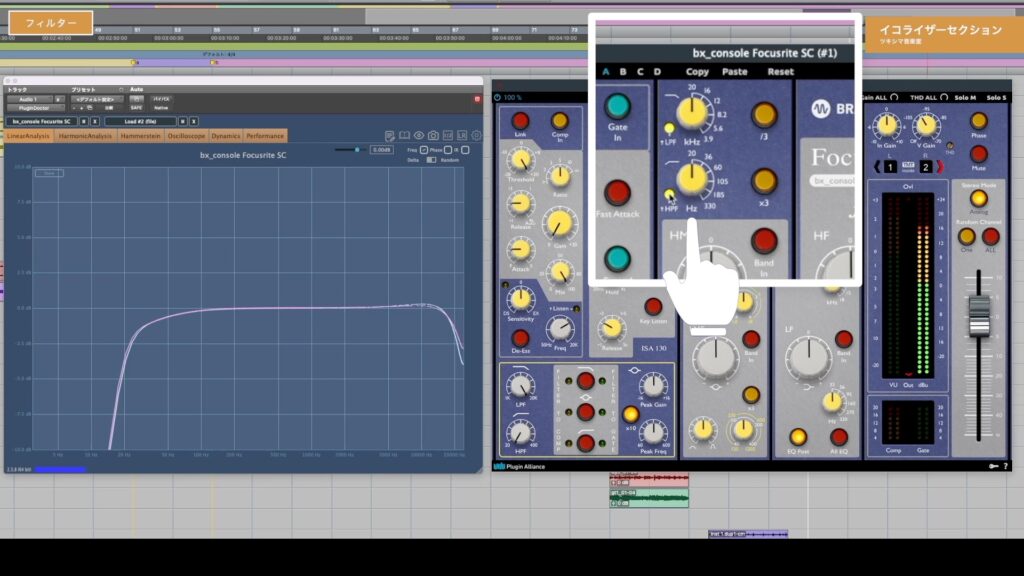Toggle the Mute button in bx_console
Viewport: 1024px width, 576px height.
click(x=978, y=154)
